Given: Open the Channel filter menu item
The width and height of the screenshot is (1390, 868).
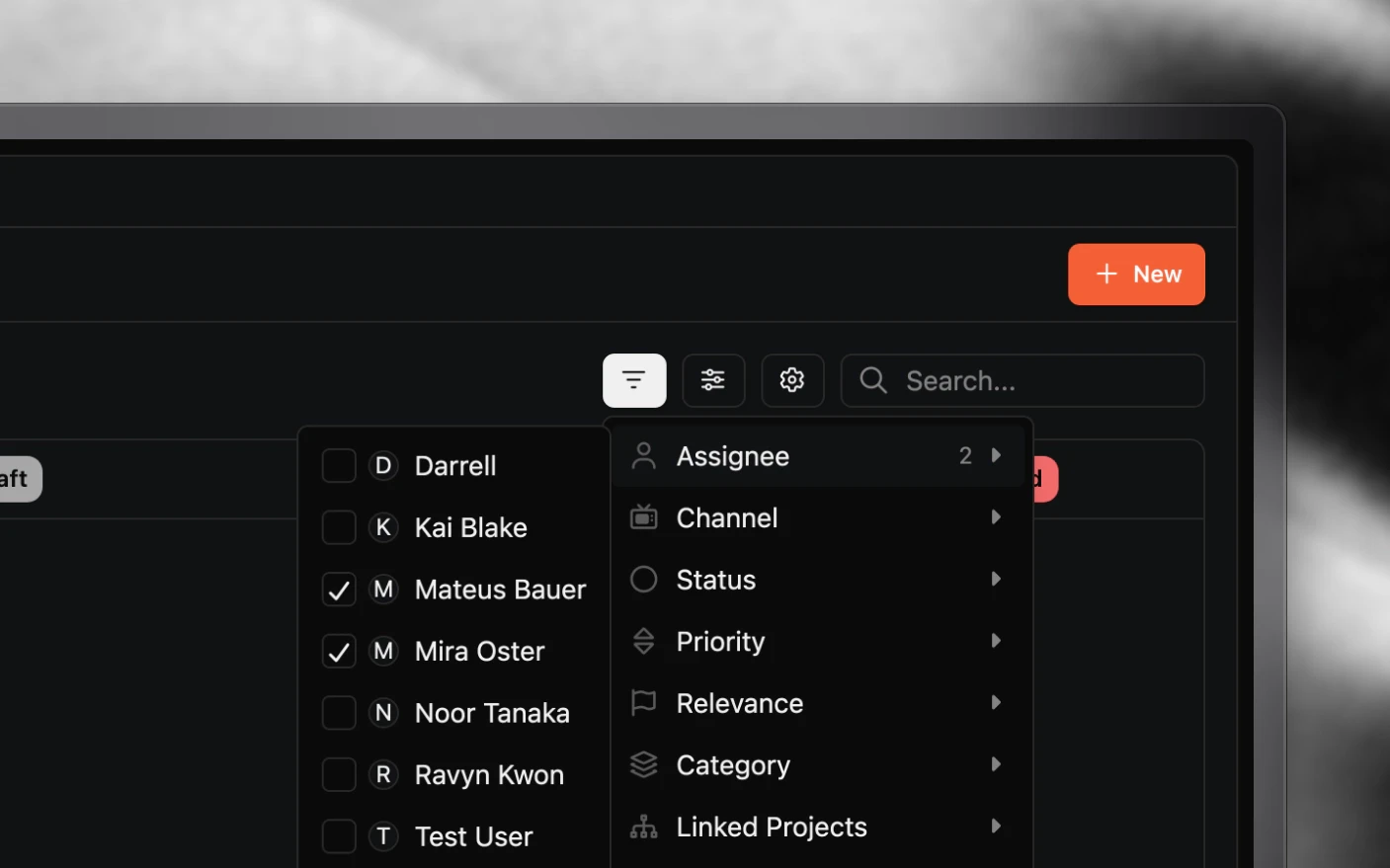Looking at the screenshot, I should (818, 517).
